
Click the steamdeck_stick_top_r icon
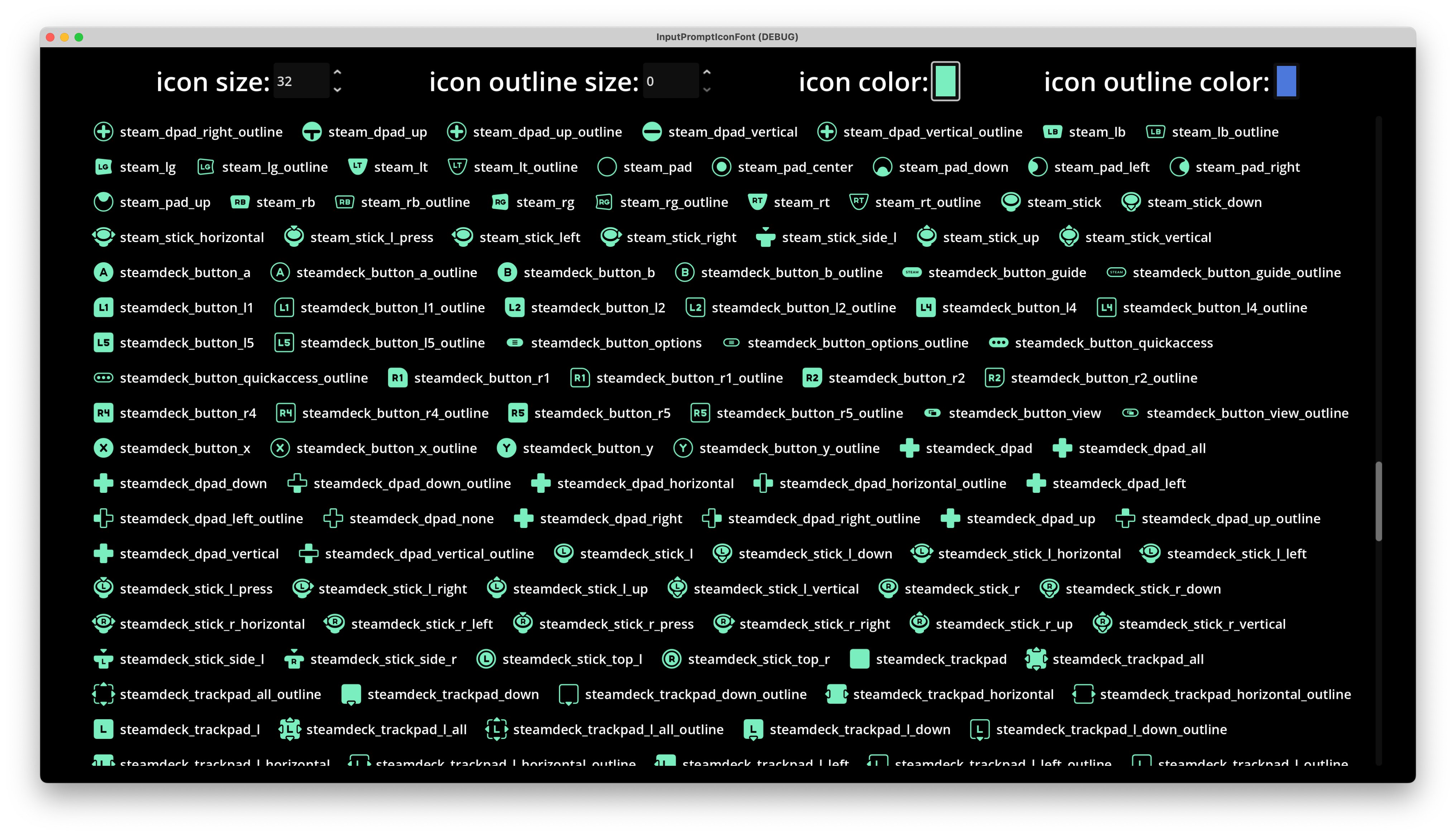click(x=671, y=659)
